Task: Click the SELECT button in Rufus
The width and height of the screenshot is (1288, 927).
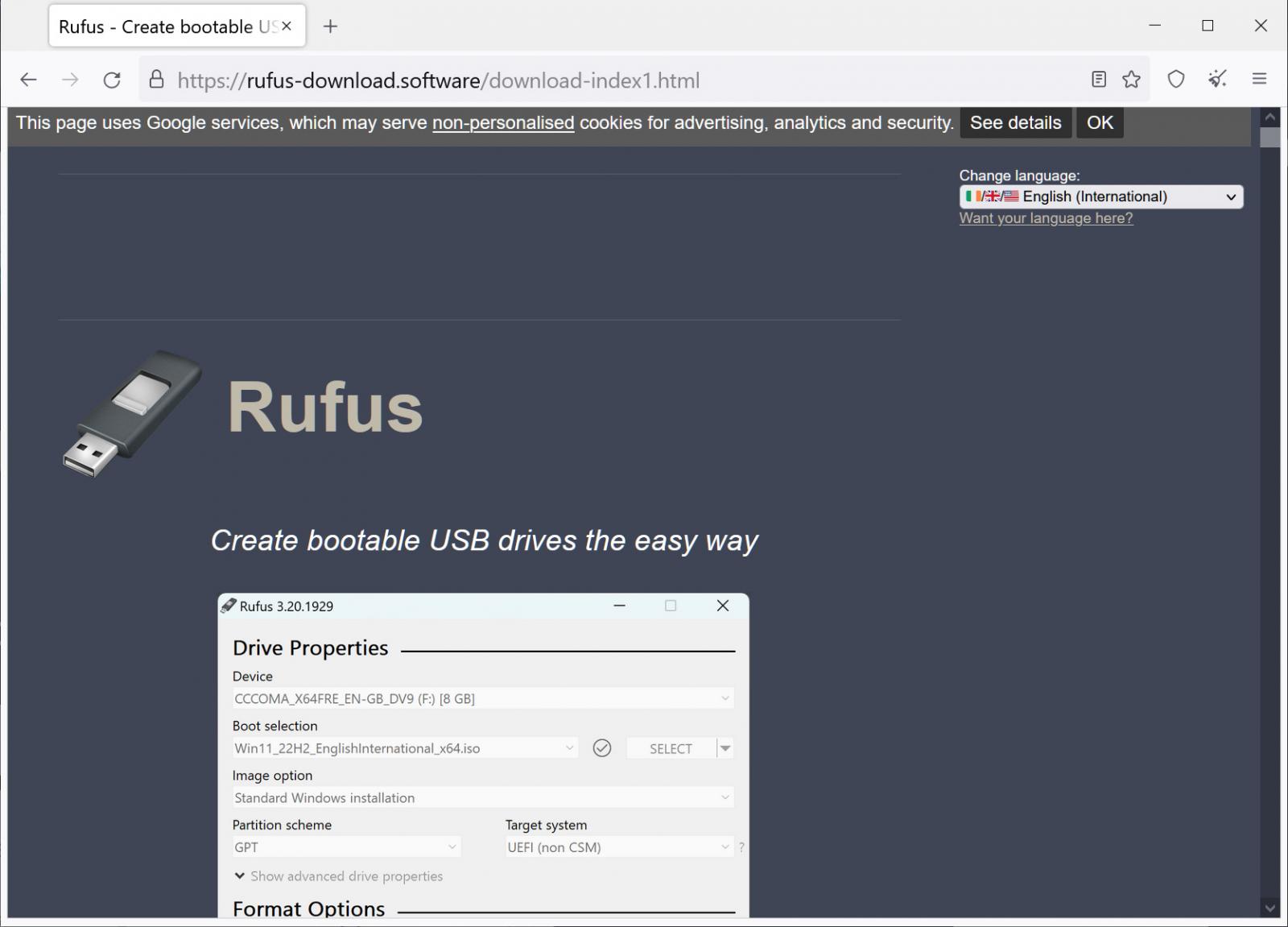Action: (x=671, y=748)
